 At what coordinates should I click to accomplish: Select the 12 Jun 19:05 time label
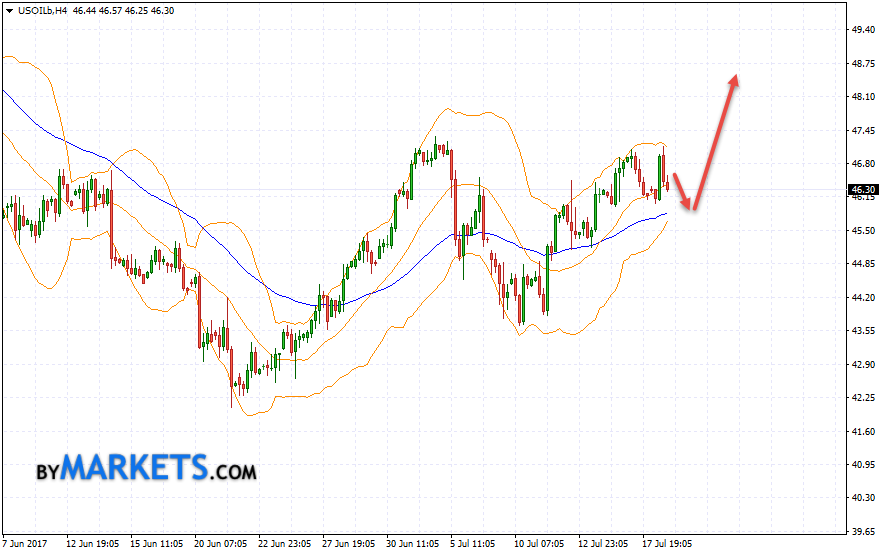pyautogui.click(x=91, y=545)
